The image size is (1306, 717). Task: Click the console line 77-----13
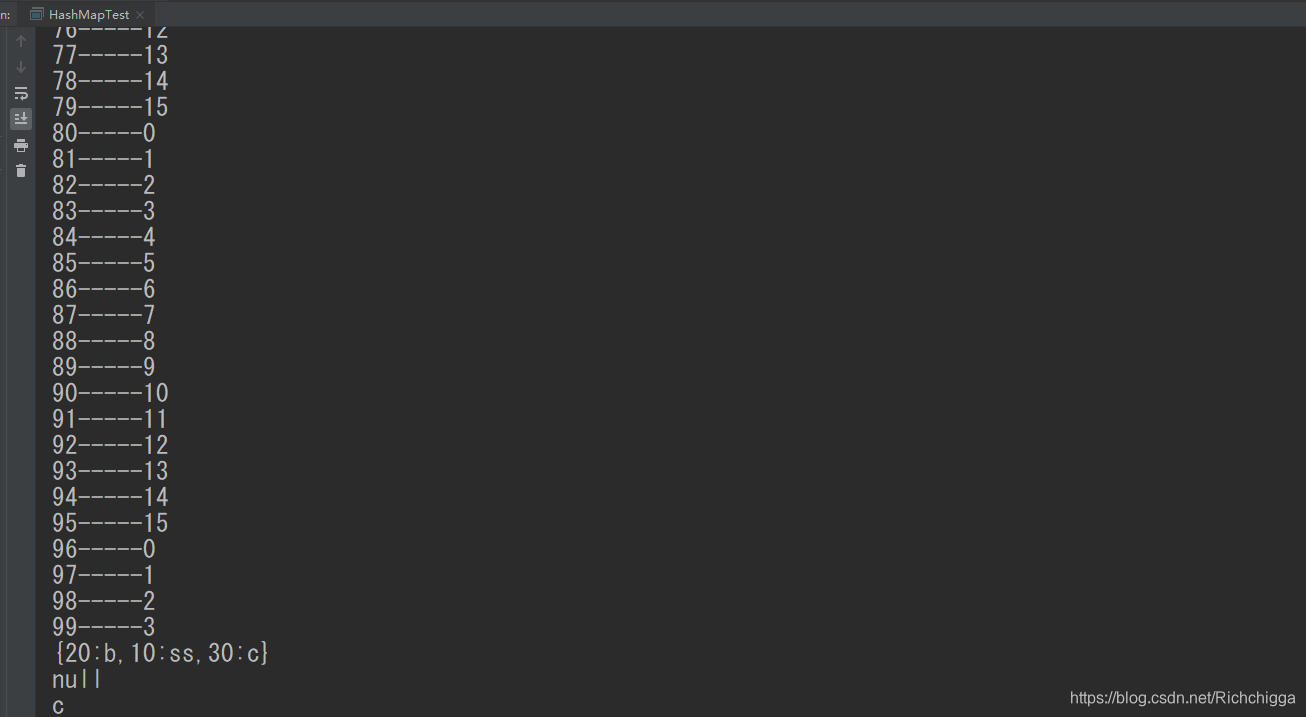[110, 55]
